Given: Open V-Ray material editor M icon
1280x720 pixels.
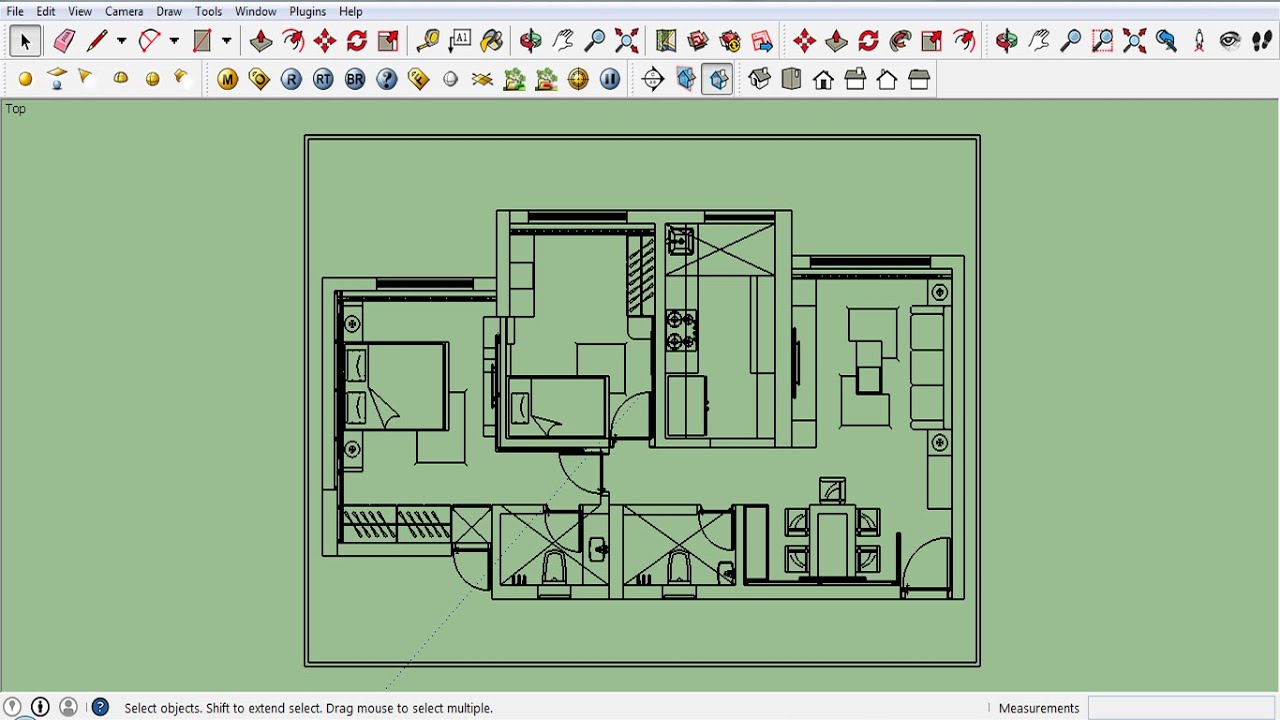Looking at the screenshot, I should point(227,80).
